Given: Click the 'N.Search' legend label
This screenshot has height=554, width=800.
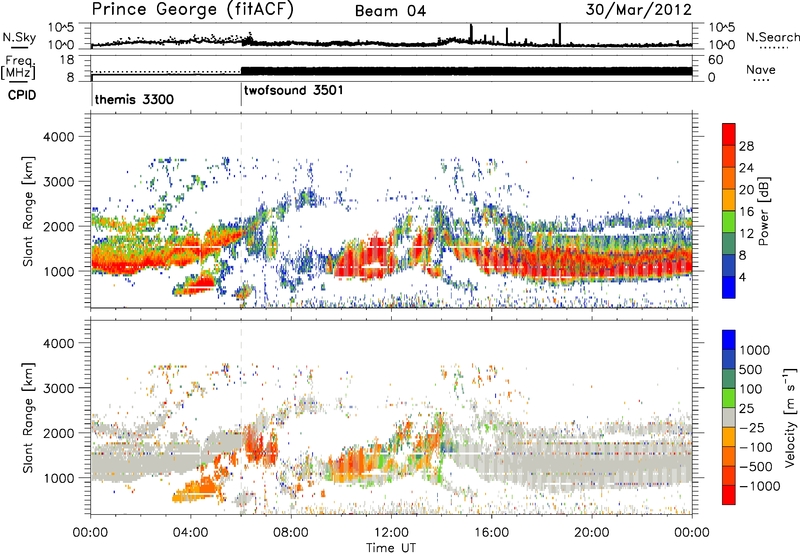Looking at the screenshot, I should pyautogui.click(x=772, y=37).
